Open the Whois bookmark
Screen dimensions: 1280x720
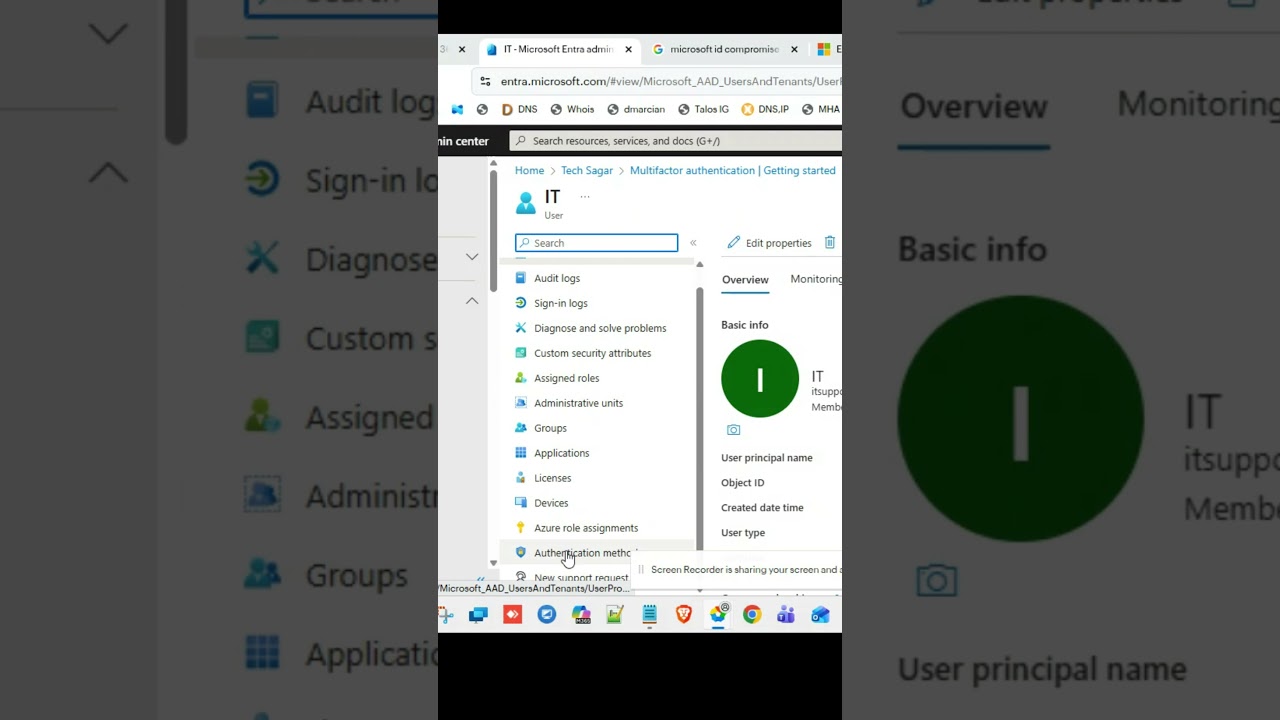(572, 110)
